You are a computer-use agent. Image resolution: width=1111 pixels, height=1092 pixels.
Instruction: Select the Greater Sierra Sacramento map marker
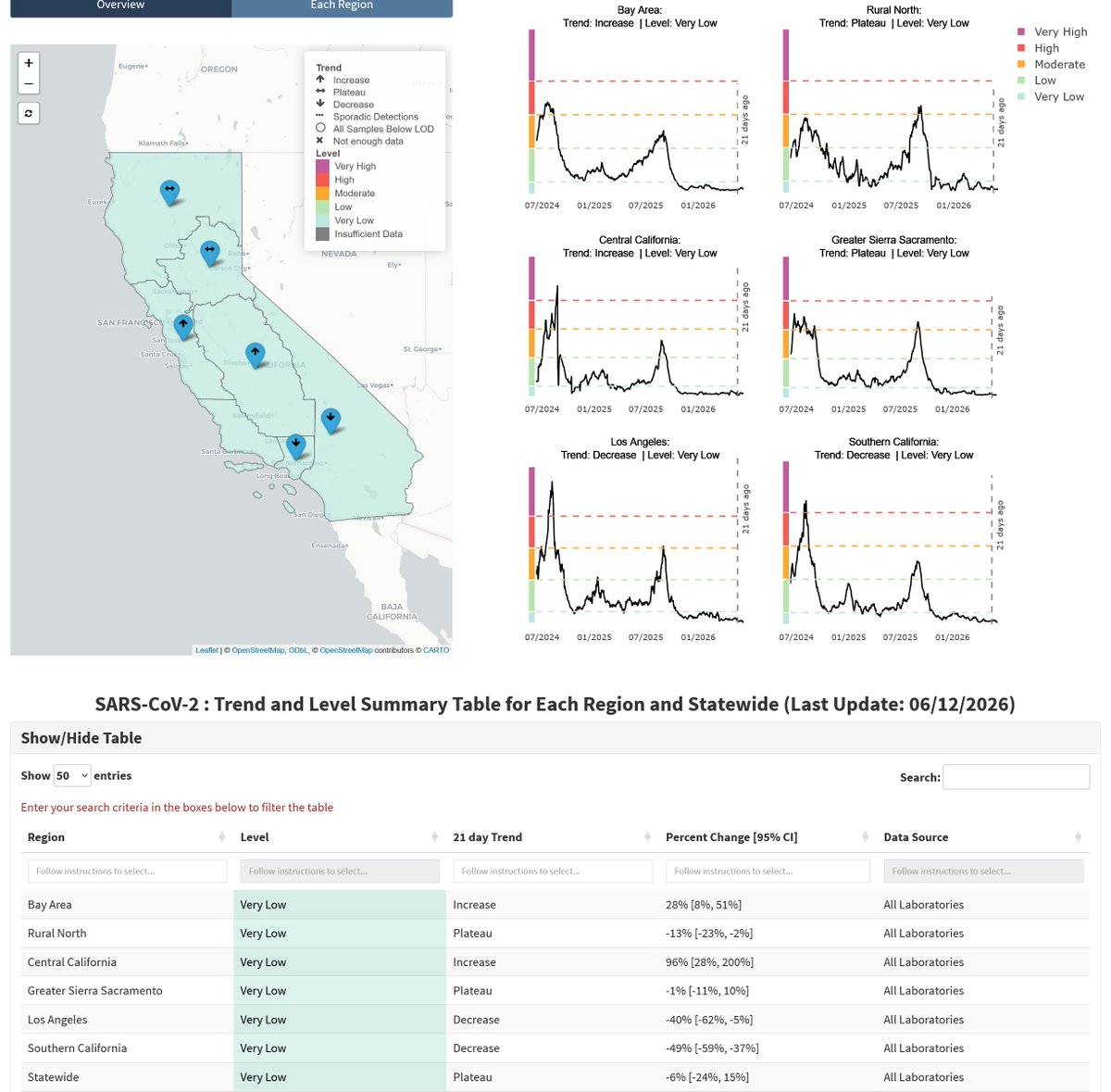210,252
